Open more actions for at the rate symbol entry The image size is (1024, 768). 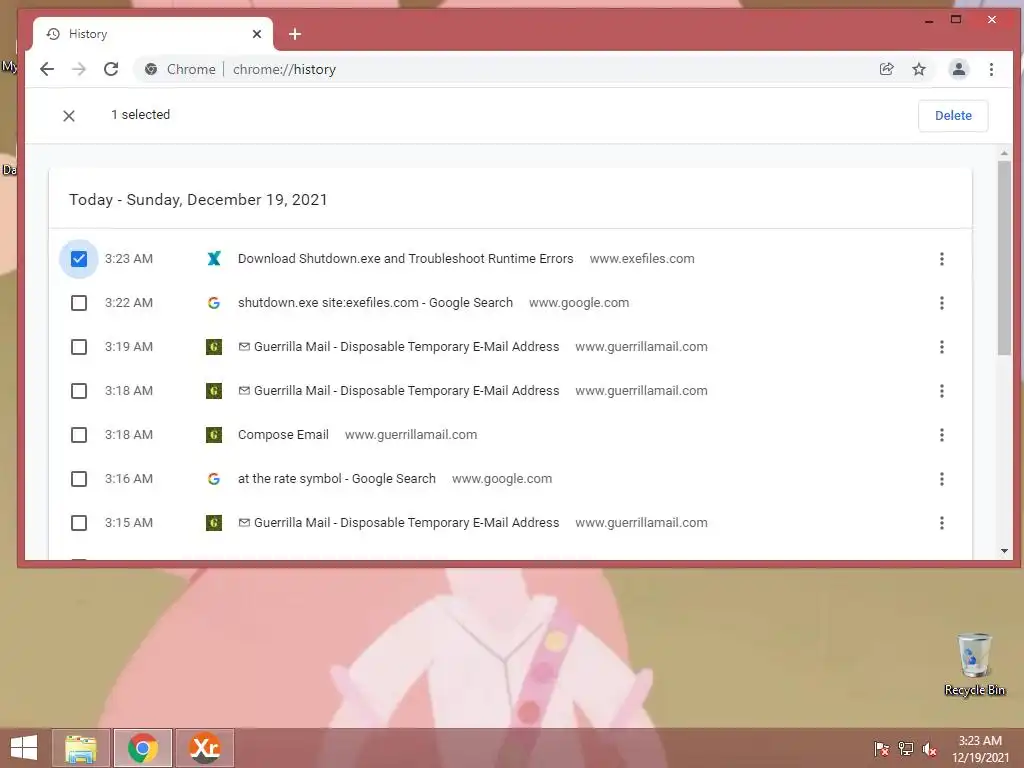point(942,479)
